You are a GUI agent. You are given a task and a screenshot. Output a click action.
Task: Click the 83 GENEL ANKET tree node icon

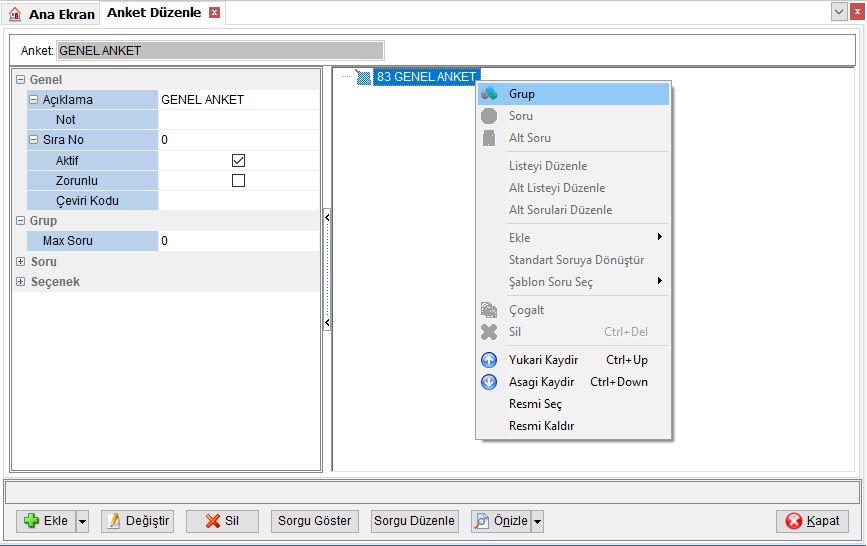363,77
